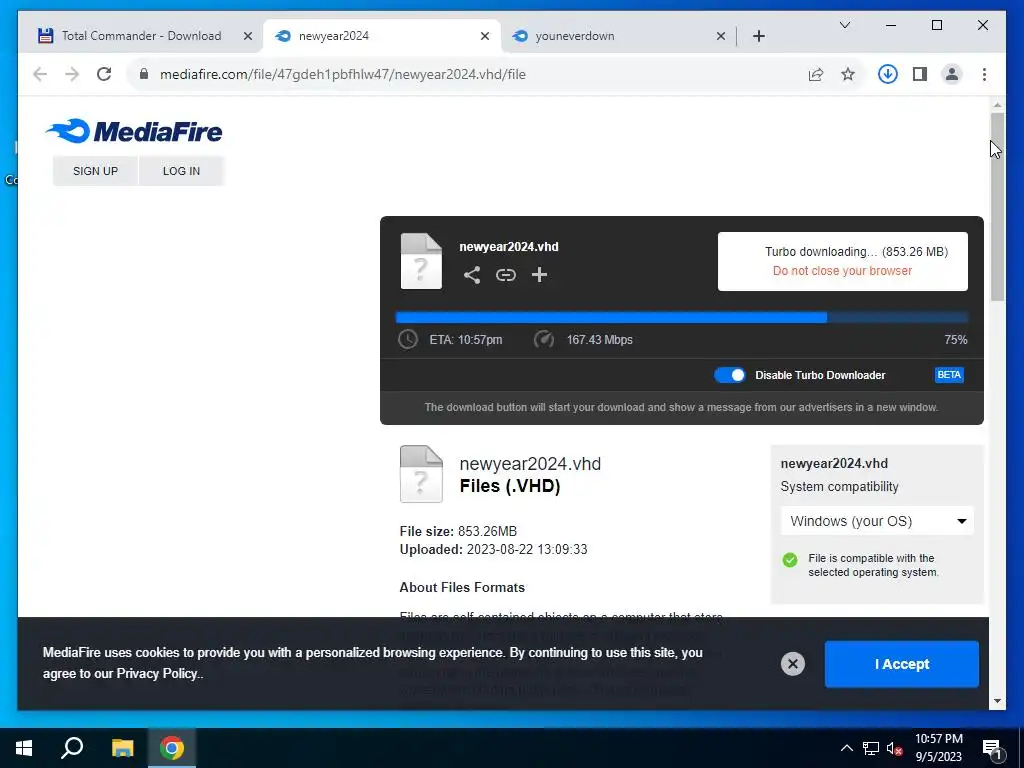
Task: Click the taskbar clock showing 10:57 PM
Action: (938, 748)
